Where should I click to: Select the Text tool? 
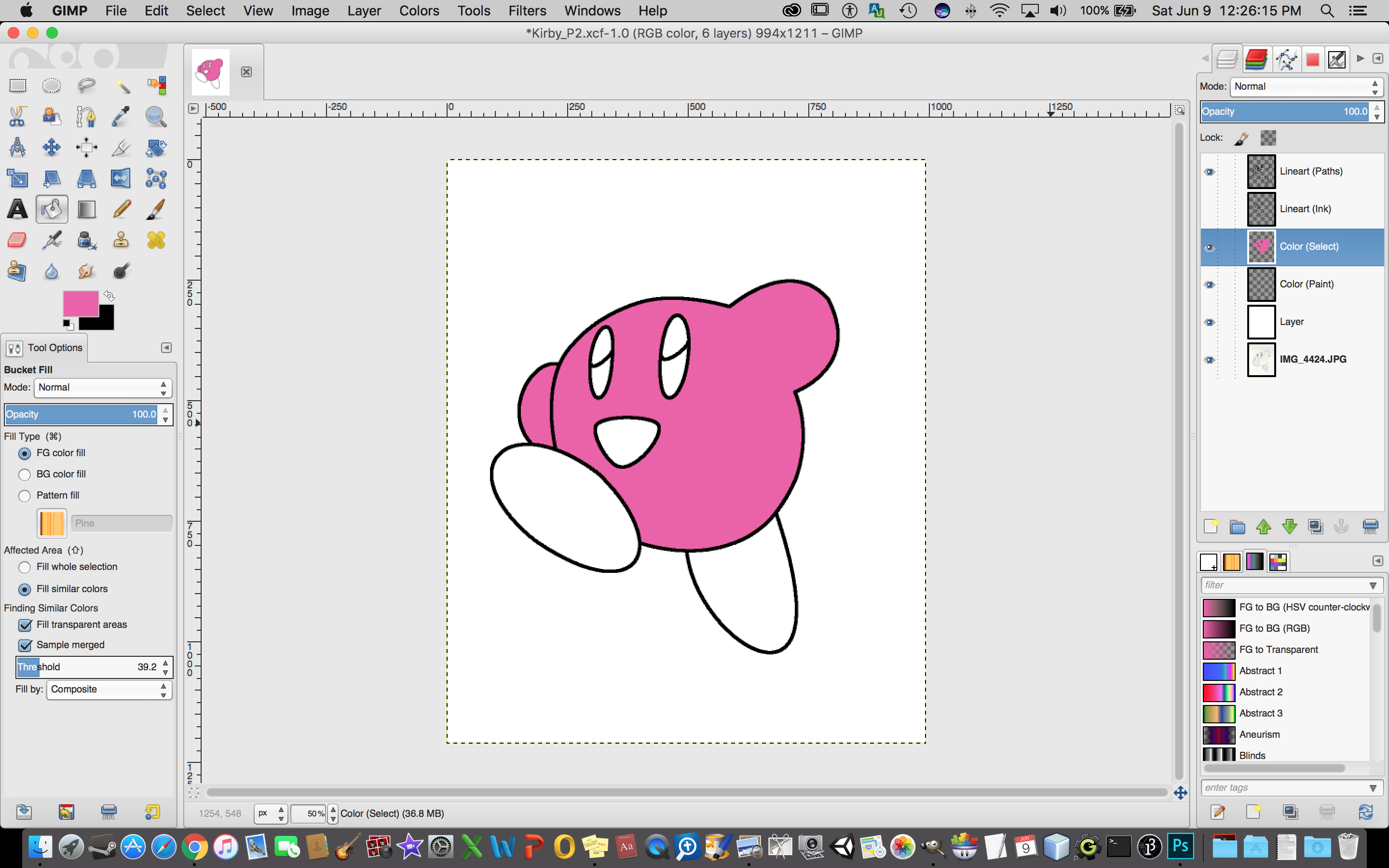tap(17, 209)
